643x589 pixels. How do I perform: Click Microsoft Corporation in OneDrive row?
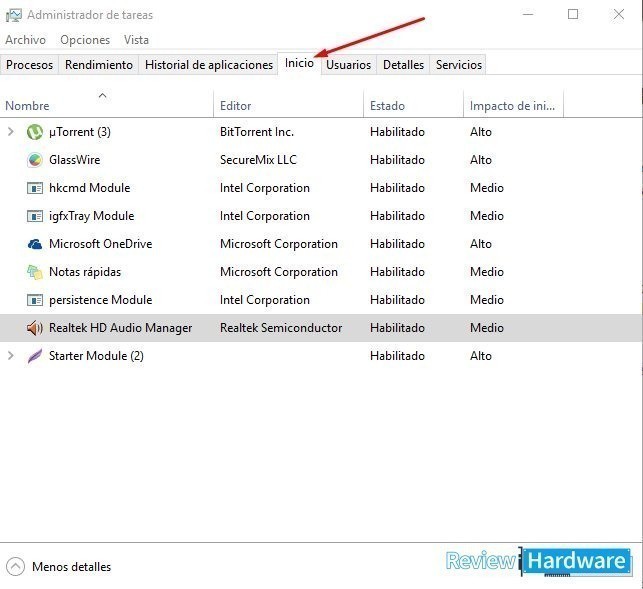(x=279, y=244)
